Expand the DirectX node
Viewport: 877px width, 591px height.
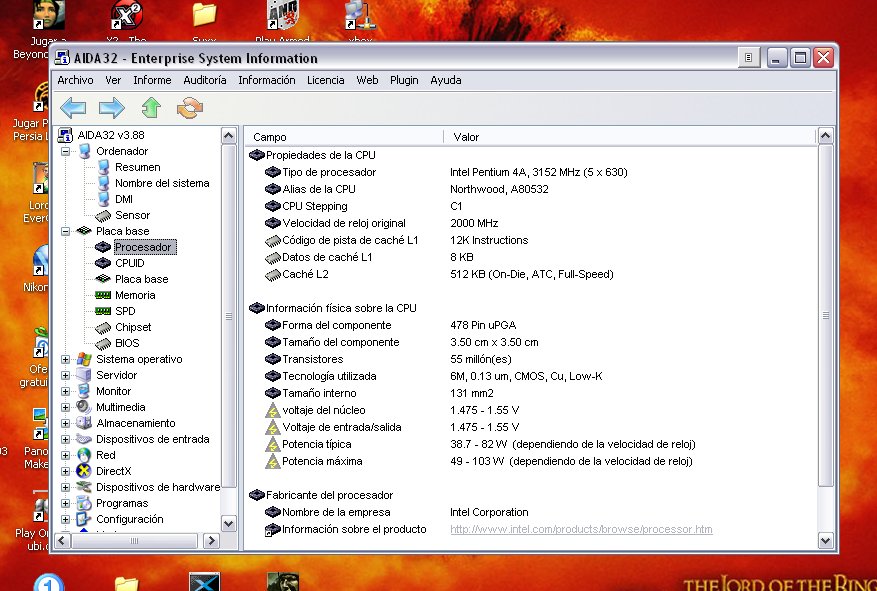click(x=65, y=471)
